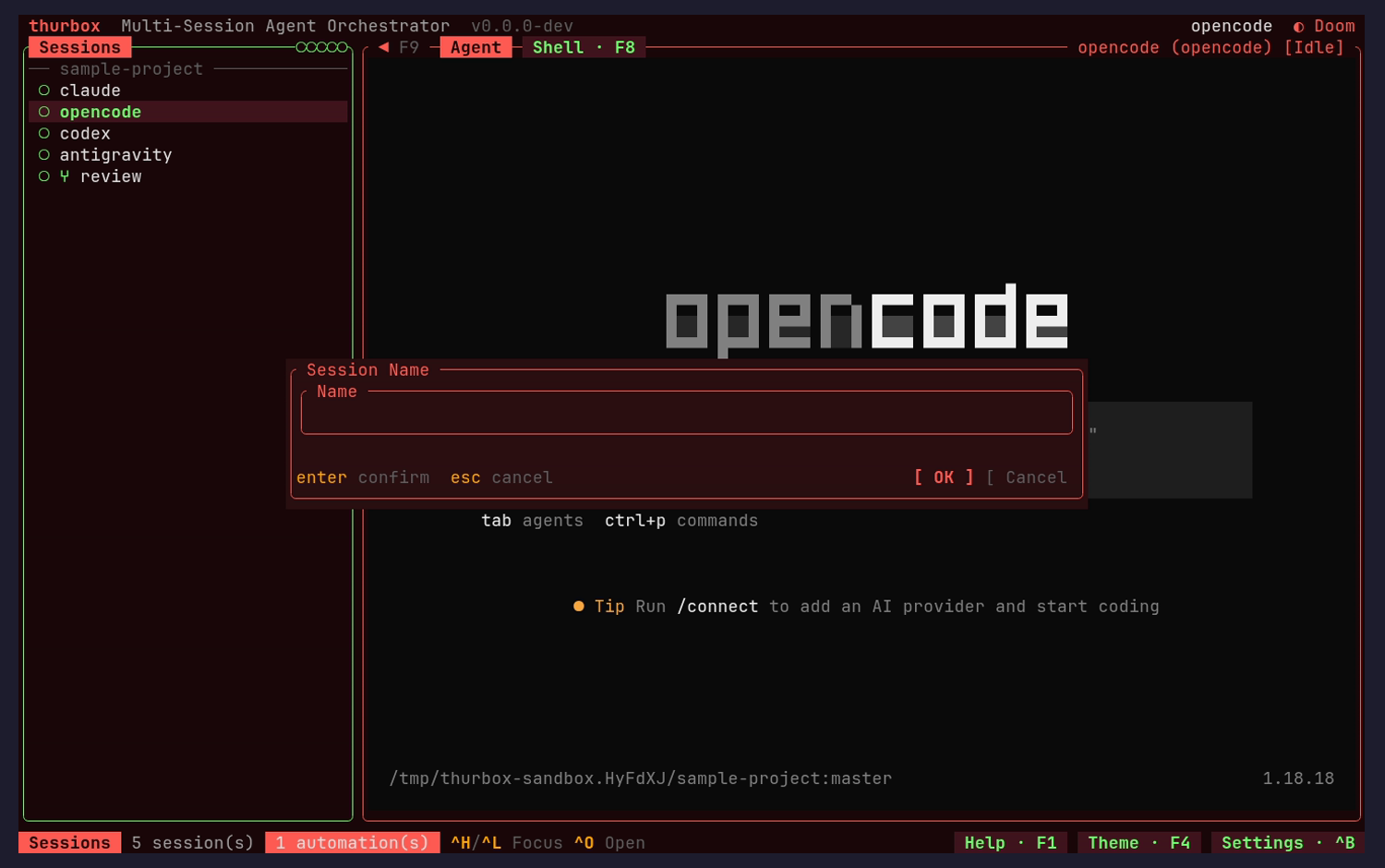The height and width of the screenshot is (868, 1385).
Task: Click the 1 automation(s) badge
Action: [x=352, y=843]
